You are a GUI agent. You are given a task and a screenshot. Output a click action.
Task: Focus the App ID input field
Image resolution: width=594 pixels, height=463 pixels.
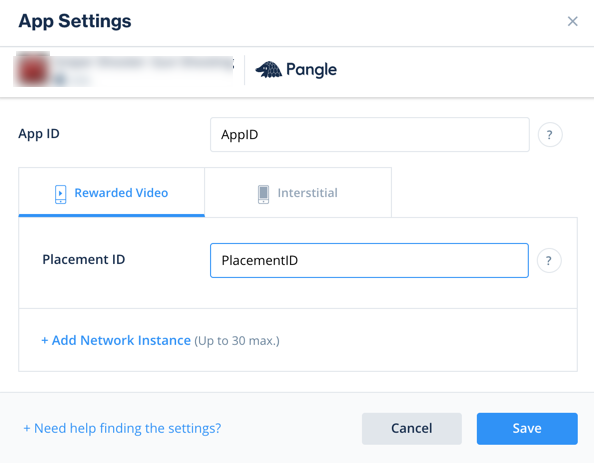point(370,135)
